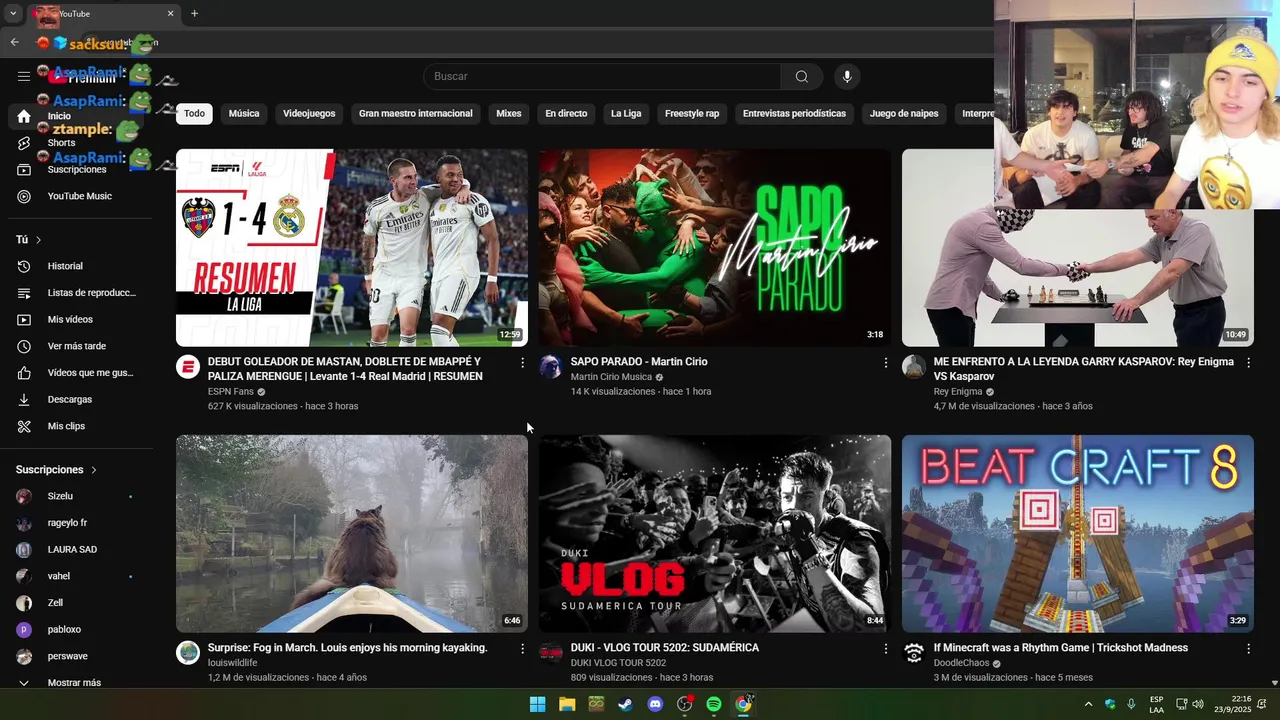Image resolution: width=1280 pixels, height=720 pixels.
Task: Open Listas de reproducción icon
Action: tap(24, 293)
